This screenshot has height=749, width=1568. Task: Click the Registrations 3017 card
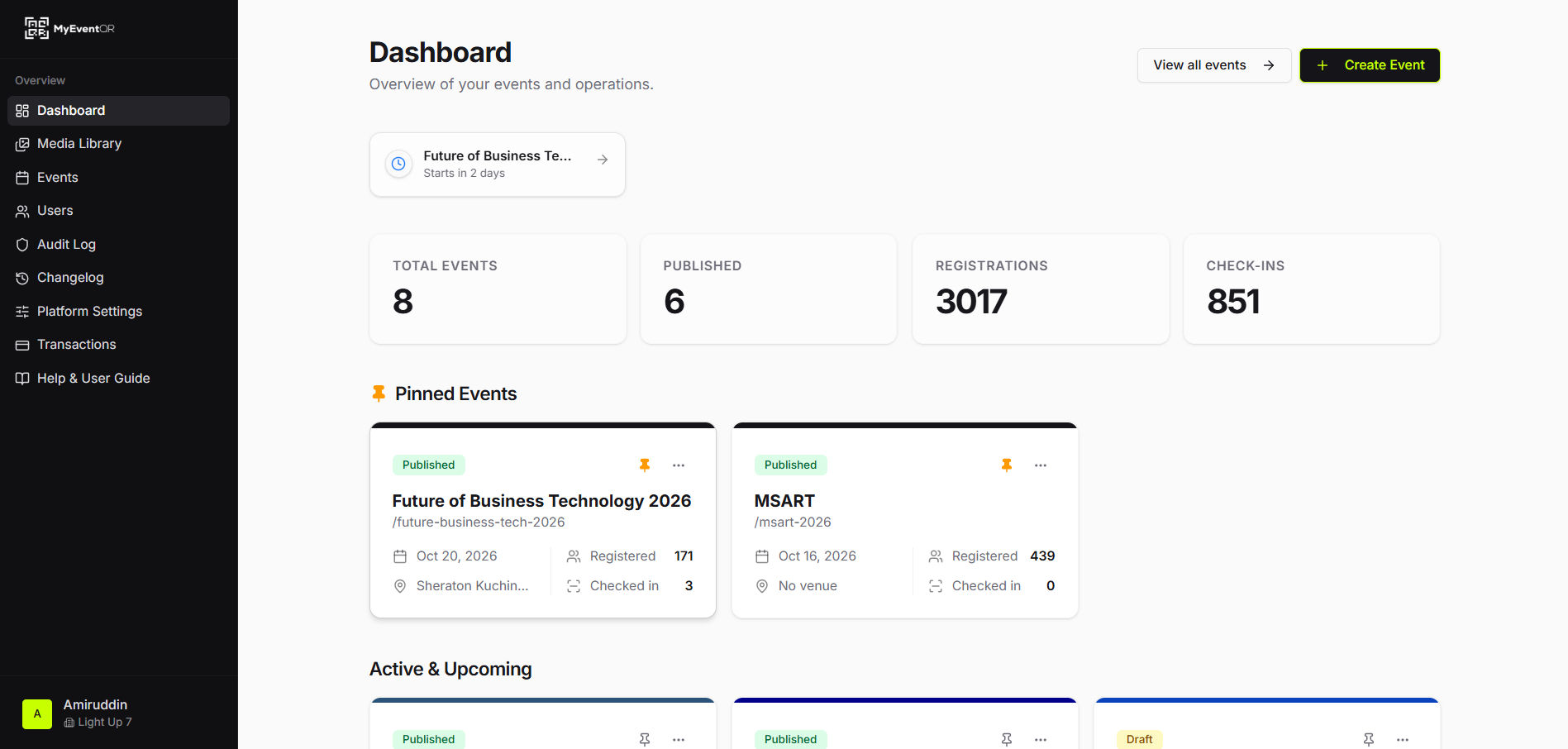coord(1041,289)
